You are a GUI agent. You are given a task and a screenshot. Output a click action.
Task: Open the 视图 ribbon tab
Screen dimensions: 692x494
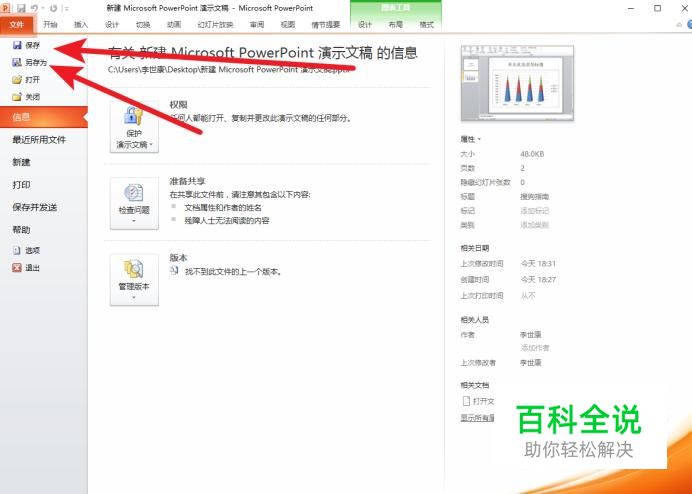[288, 25]
